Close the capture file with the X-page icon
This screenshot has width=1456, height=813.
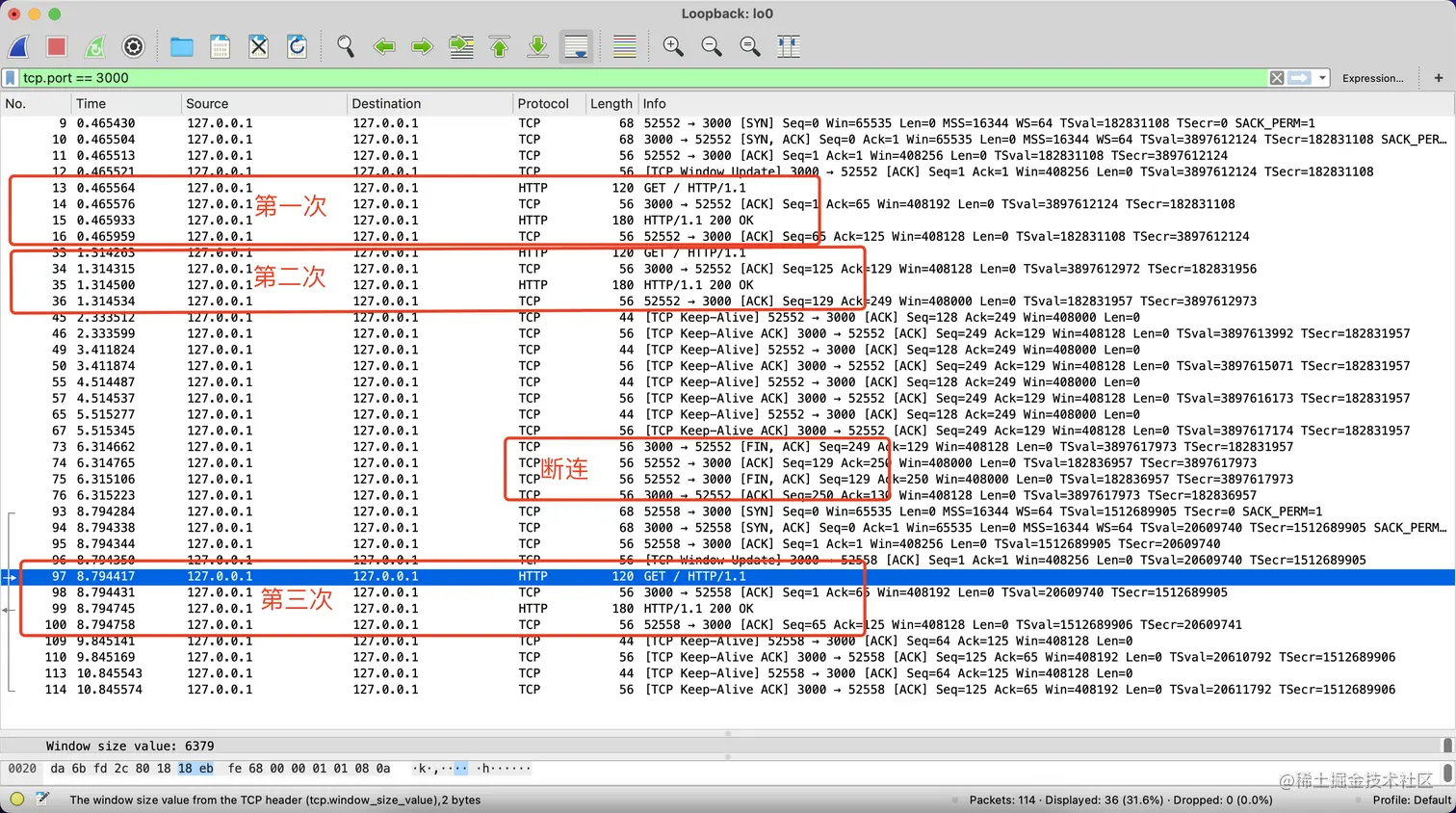point(259,46)
